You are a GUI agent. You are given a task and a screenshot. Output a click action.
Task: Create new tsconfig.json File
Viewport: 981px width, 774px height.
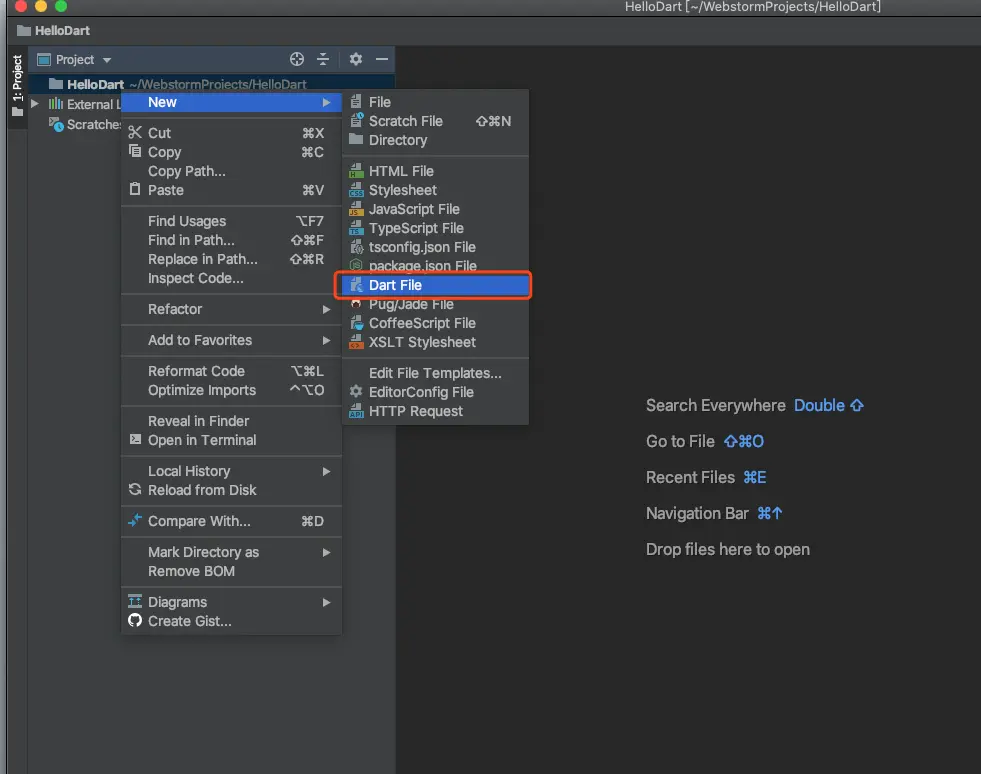coord(435,247)
